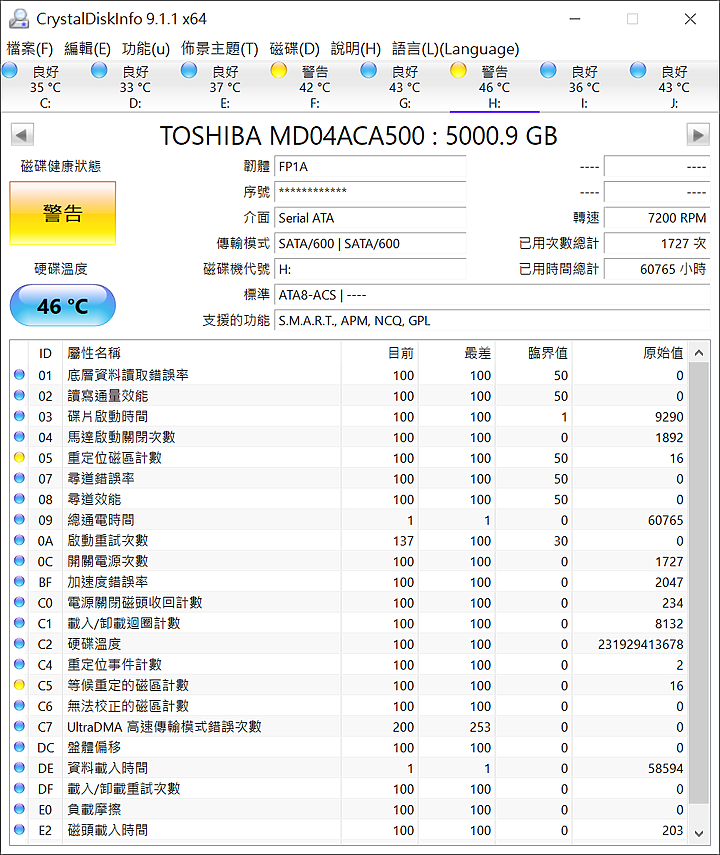Viewport: 720px width, 855px height.
Task: Select drive D: tab showing 33 °C
Action: pyautogui.click(x=135, y=87)
